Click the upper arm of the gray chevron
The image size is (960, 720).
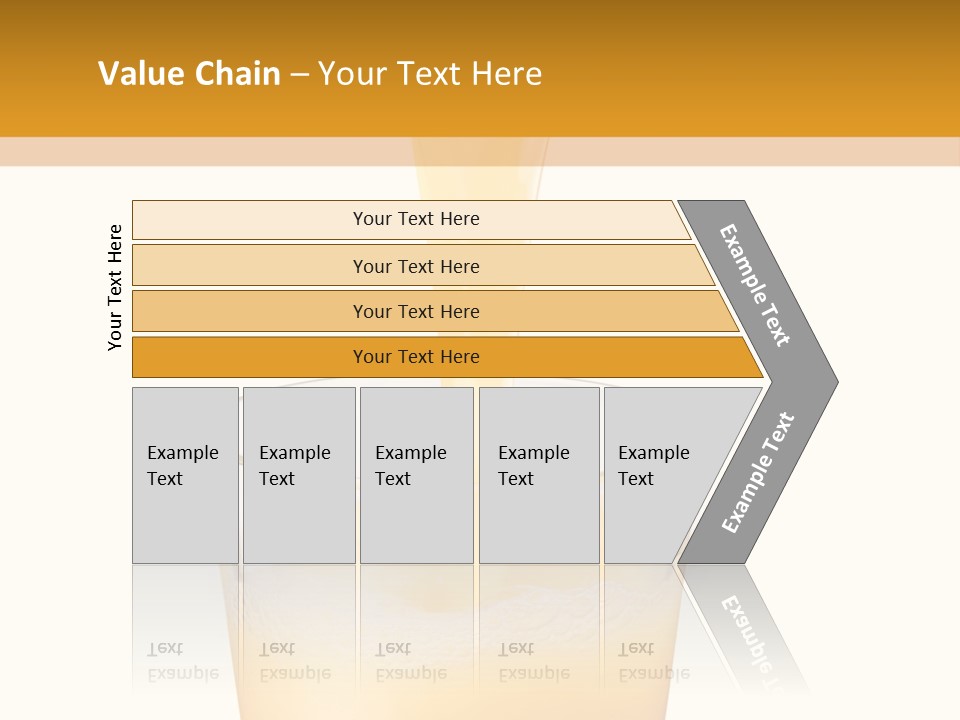(758, 286)
